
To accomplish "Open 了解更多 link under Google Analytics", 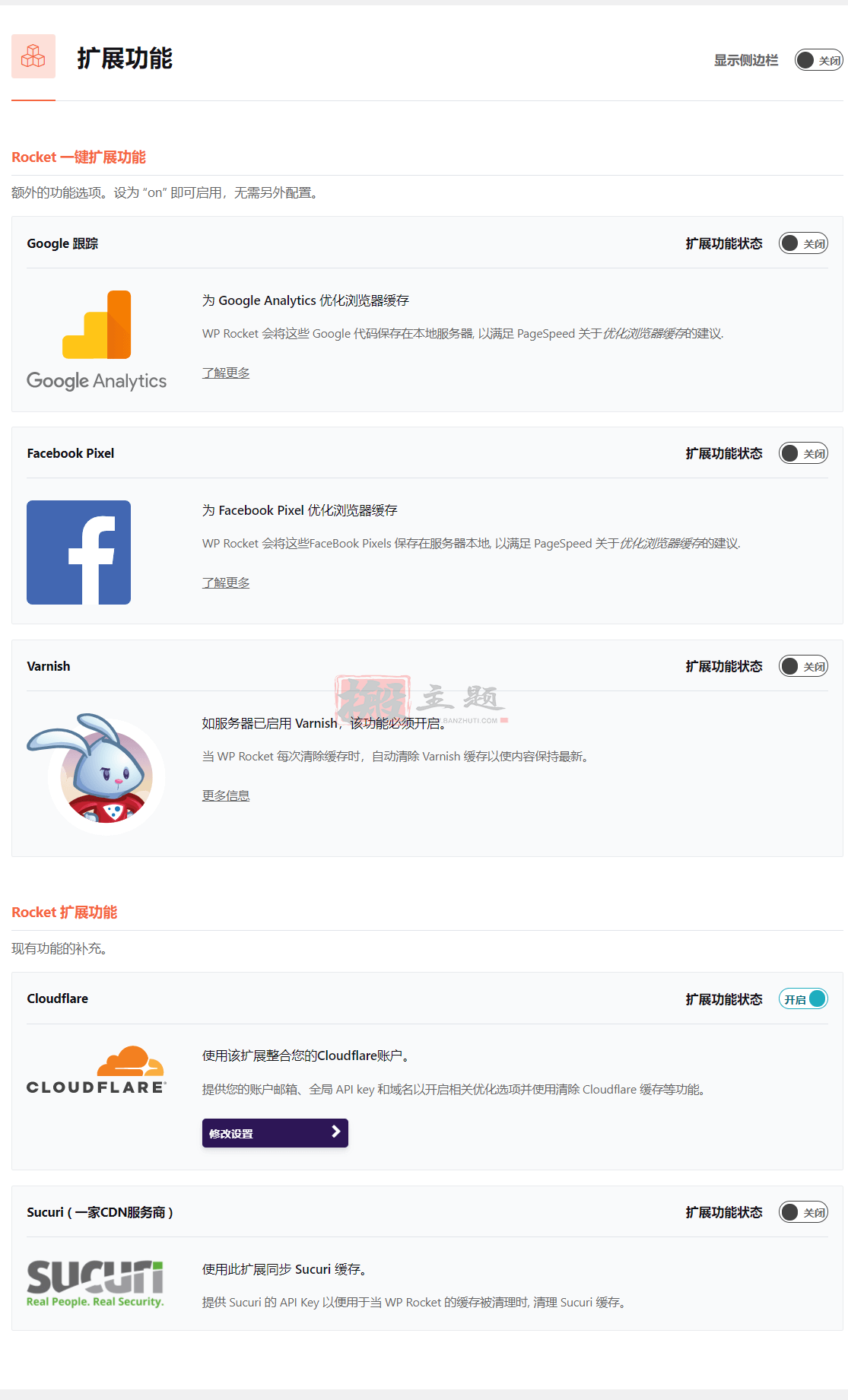I will click(226, 373).
